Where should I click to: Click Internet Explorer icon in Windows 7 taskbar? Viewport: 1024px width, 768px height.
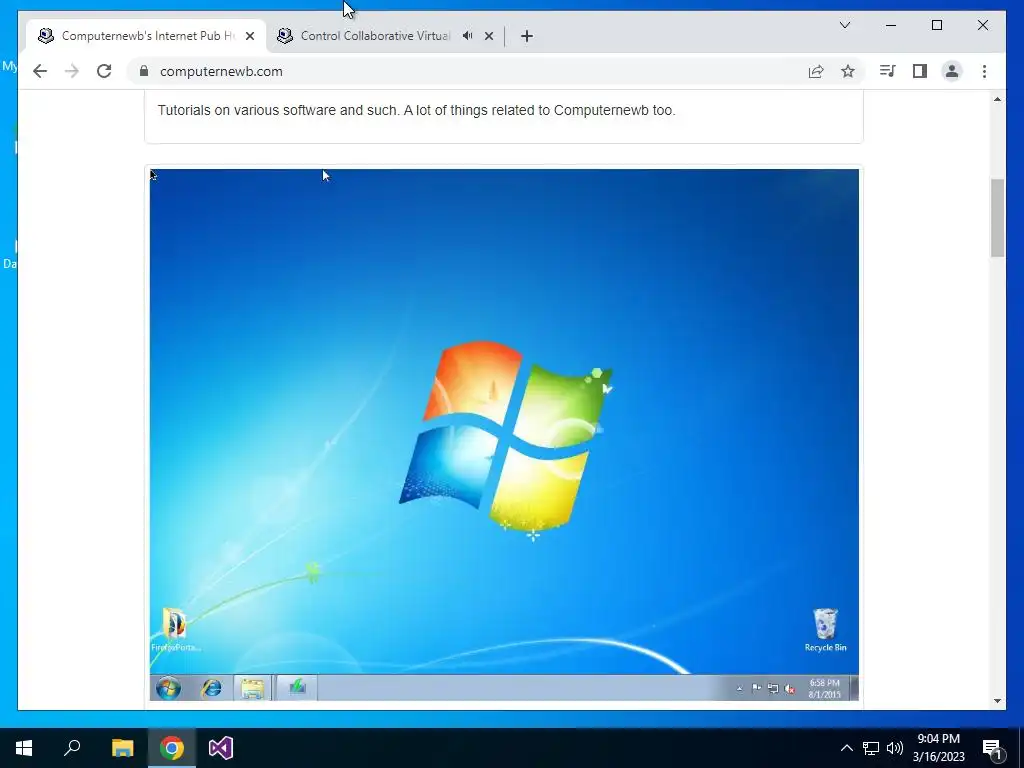click(211, 688)
